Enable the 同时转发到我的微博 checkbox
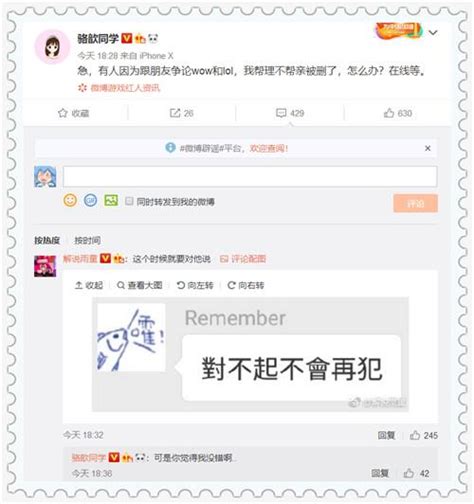Screen dimensions: 474x504 (129, 201)
